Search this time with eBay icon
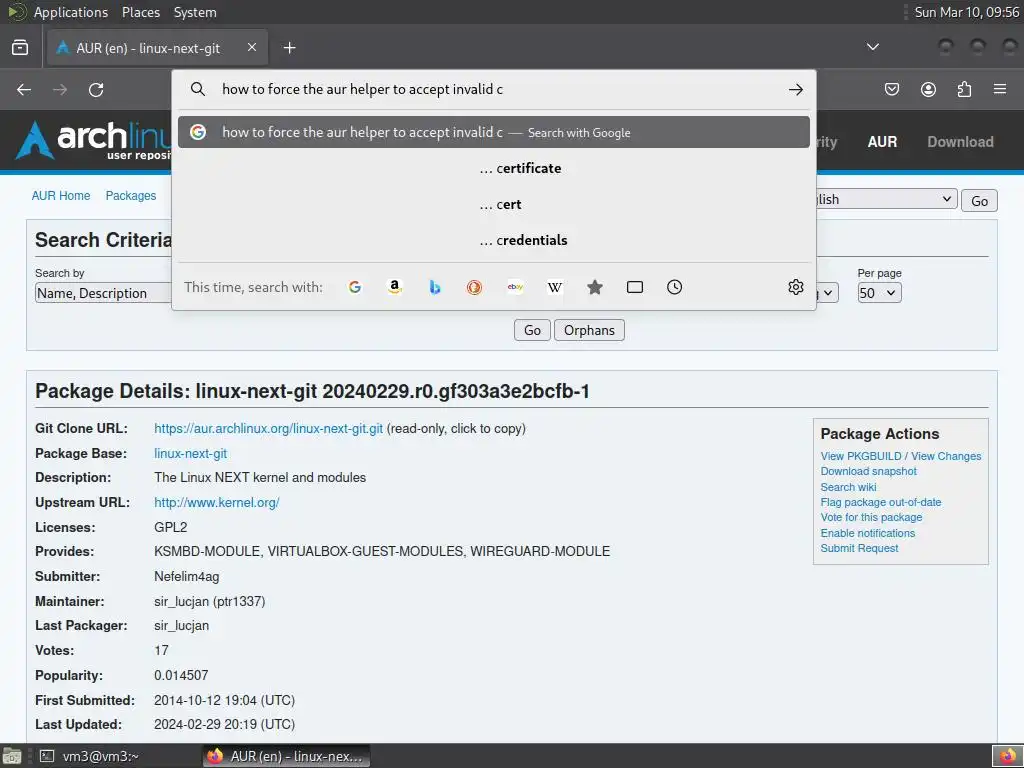The width and height of the screenshot is (1024, 768). [x=515, y=287]
